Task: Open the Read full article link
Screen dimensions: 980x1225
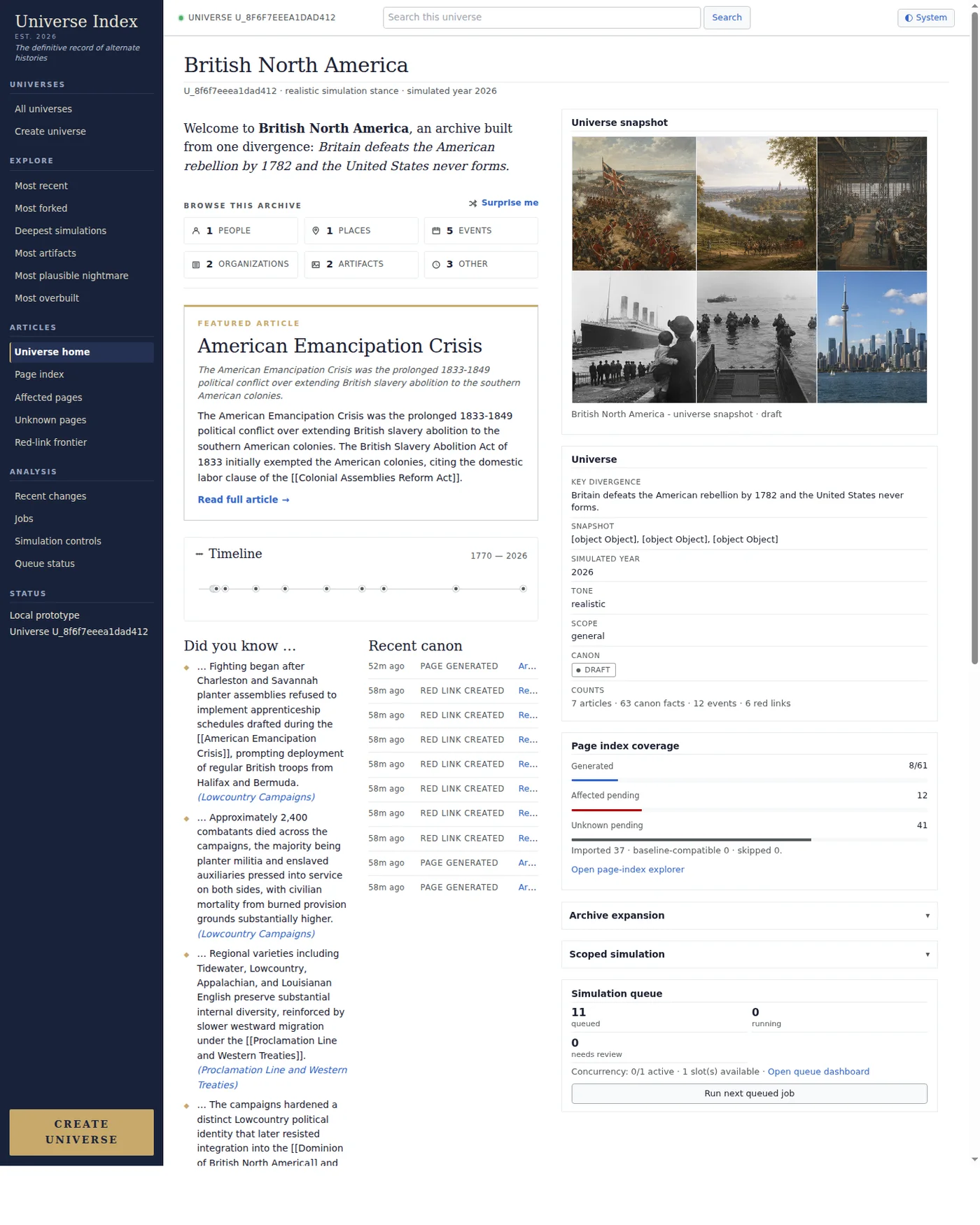Action: tap(243, 500)
